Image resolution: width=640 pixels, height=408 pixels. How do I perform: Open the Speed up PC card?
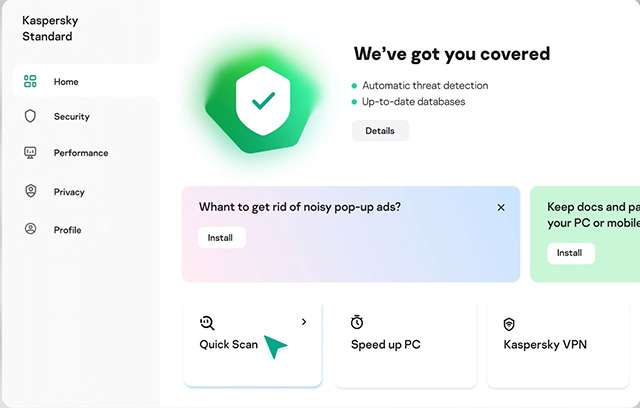[x=405, y=345]
